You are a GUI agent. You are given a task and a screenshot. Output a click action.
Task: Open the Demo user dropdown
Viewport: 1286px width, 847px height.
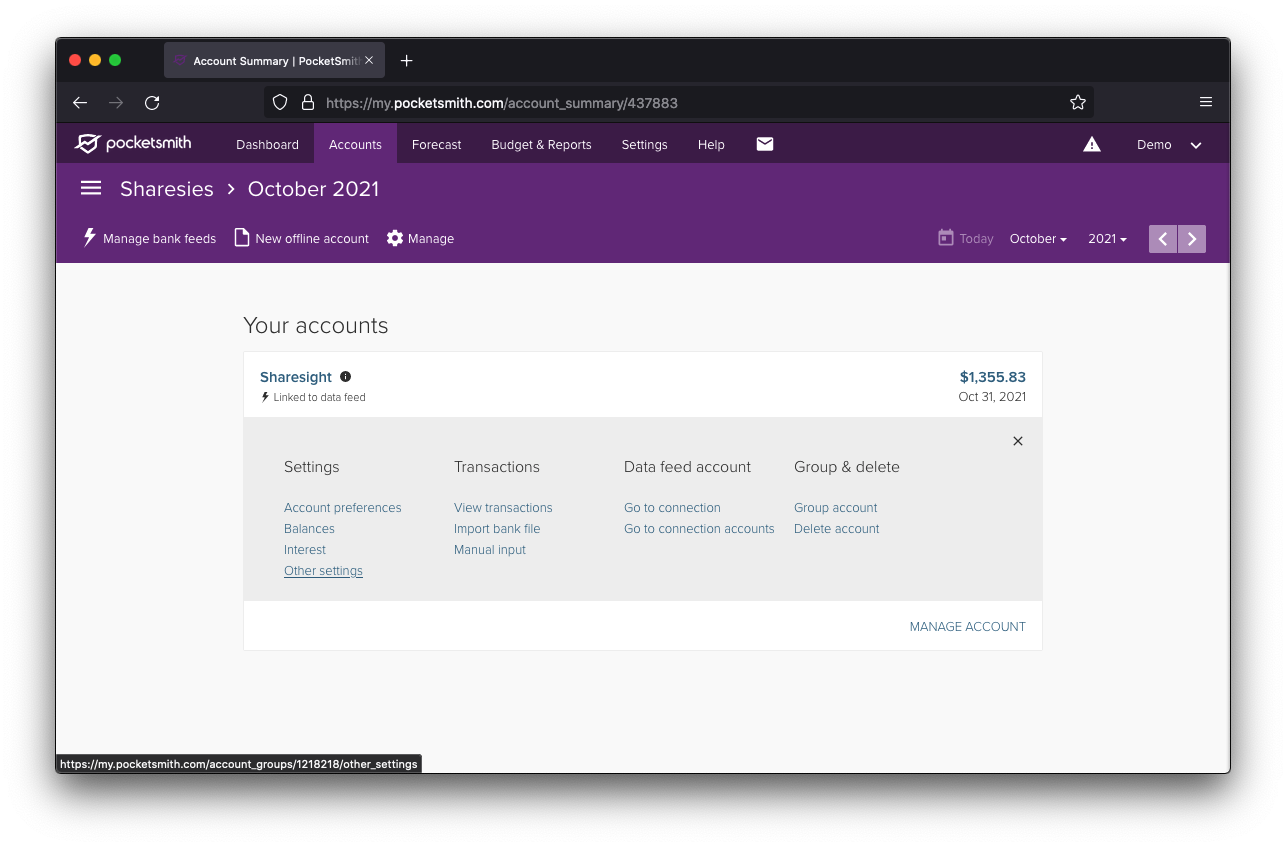[x=1168, y=145]
